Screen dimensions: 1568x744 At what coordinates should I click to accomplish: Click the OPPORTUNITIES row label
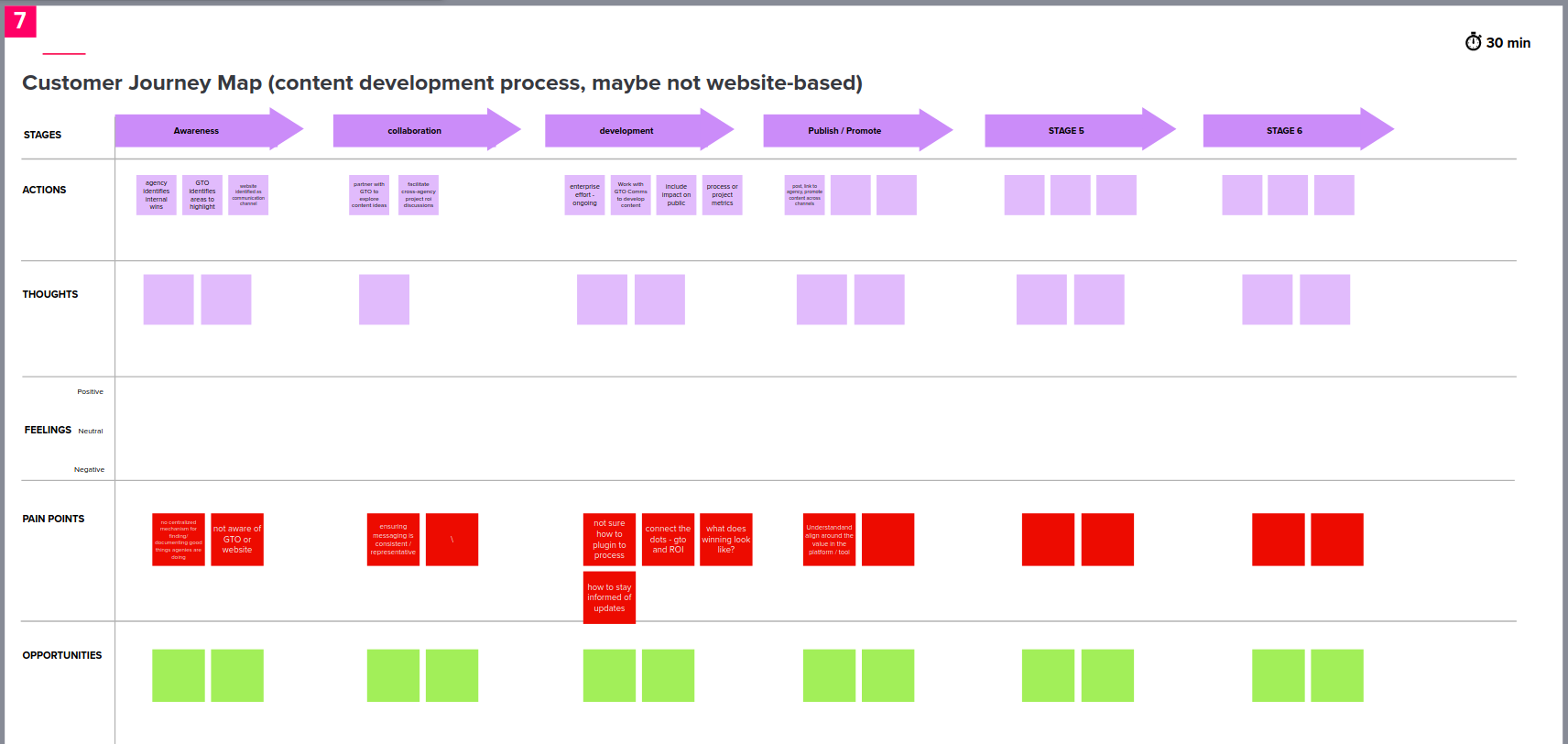pos(62,655)
